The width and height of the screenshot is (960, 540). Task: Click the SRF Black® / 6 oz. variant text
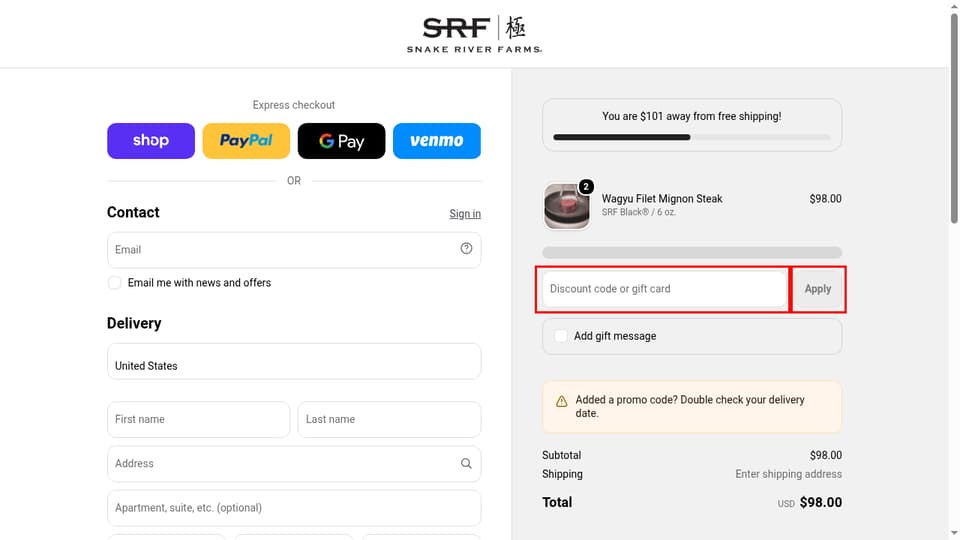pos(639,212)
